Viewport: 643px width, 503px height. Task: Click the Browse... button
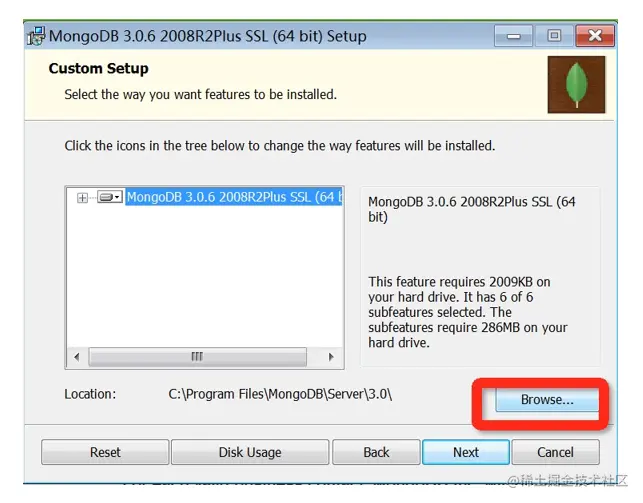tap(547, 399)
